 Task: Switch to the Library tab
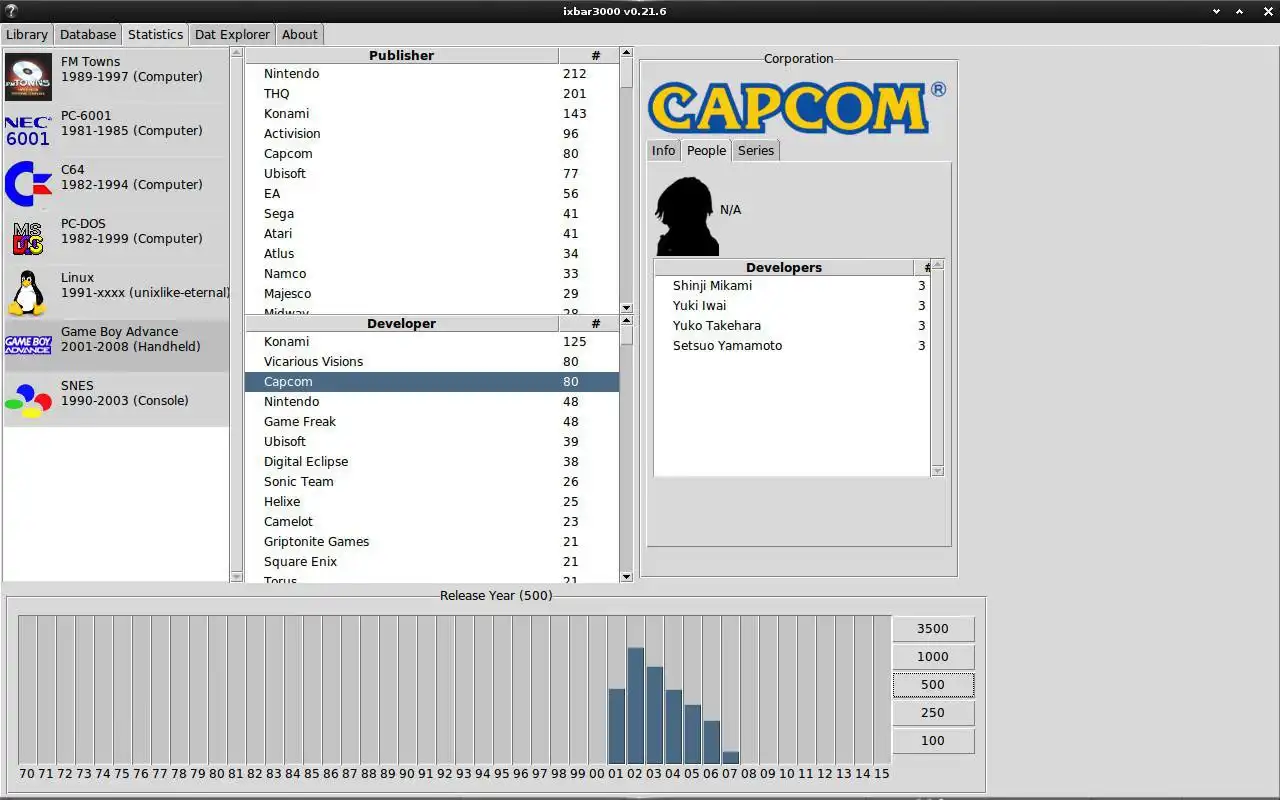coord(27,34)
